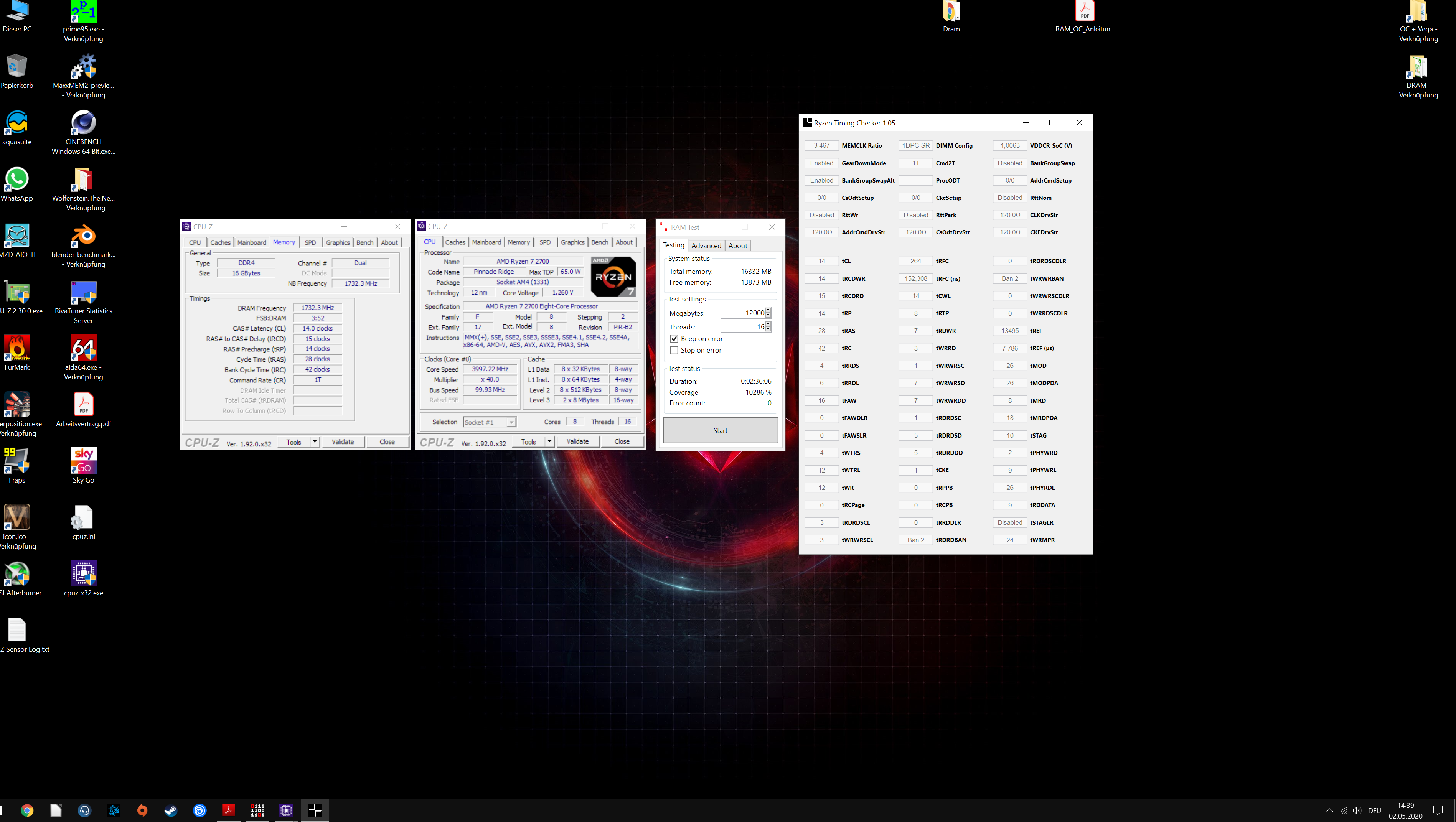Uncheck the Beep on error checkbox
Screen dimensions: 1456x822
click(x=674, y=339)
